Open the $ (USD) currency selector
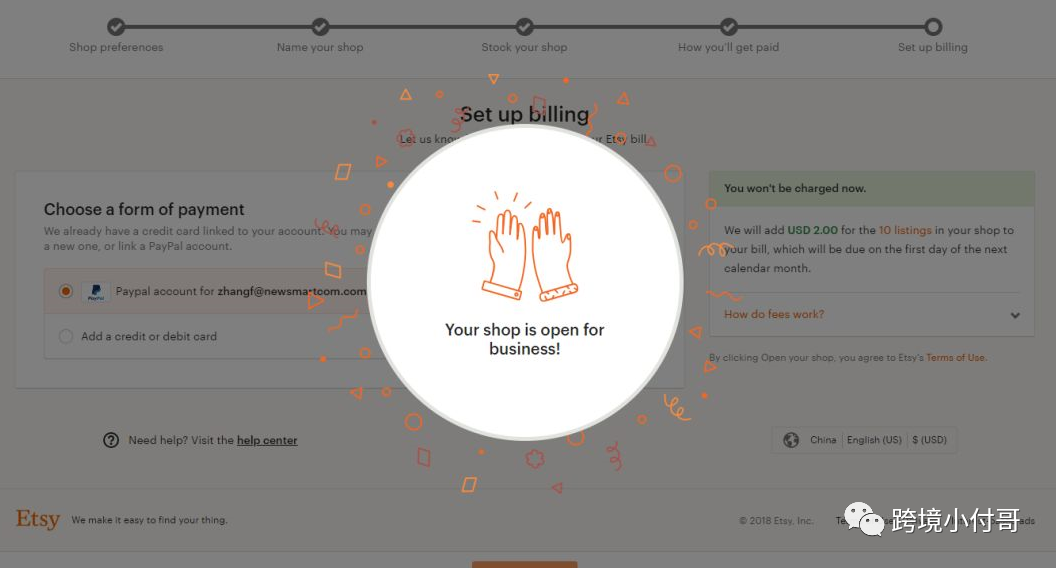This screenshot has width=1056, height=568. pyautogui.click(x=929, y=440)
